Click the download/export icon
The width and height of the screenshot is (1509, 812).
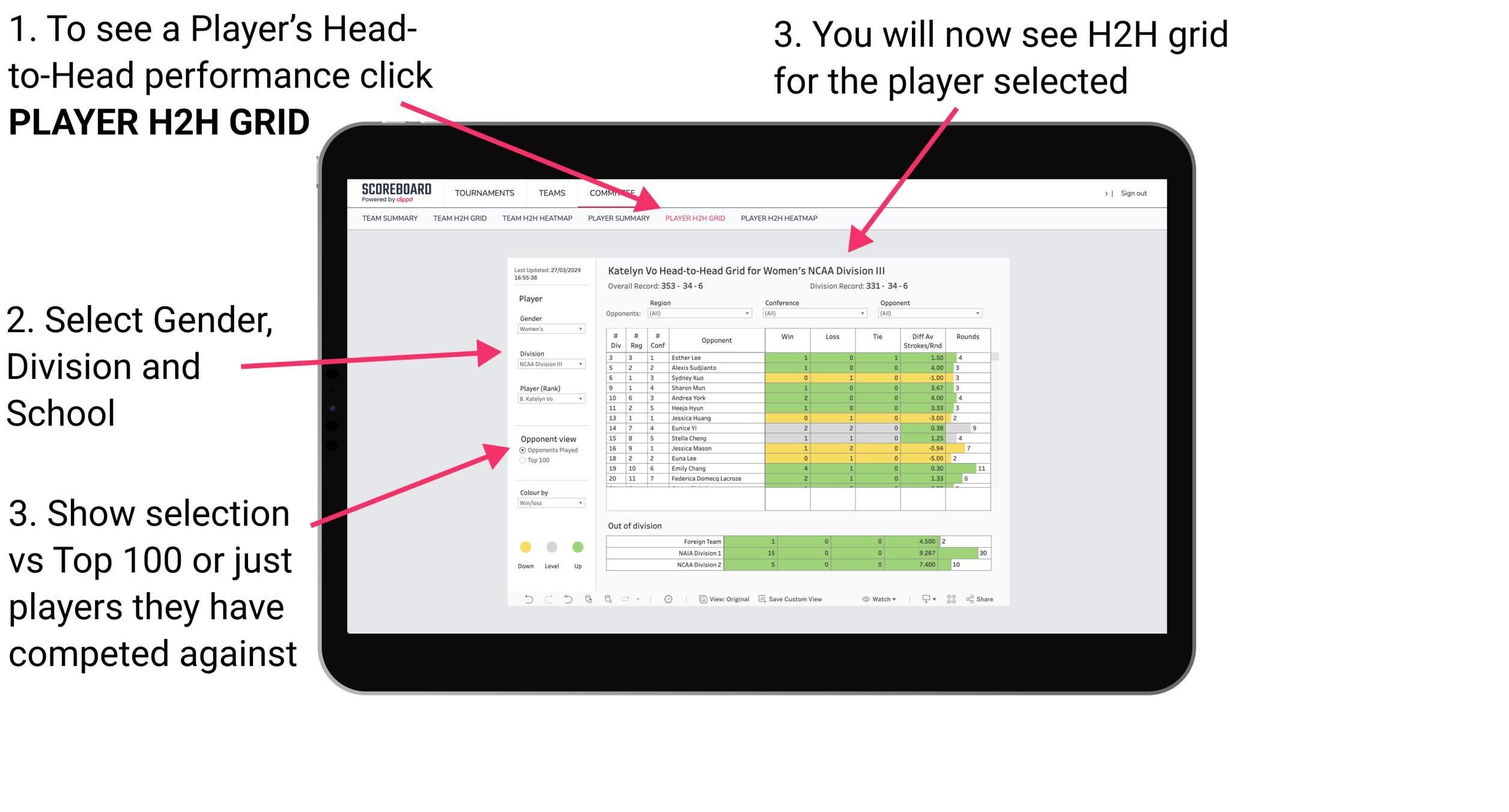[x=926, y=601]
